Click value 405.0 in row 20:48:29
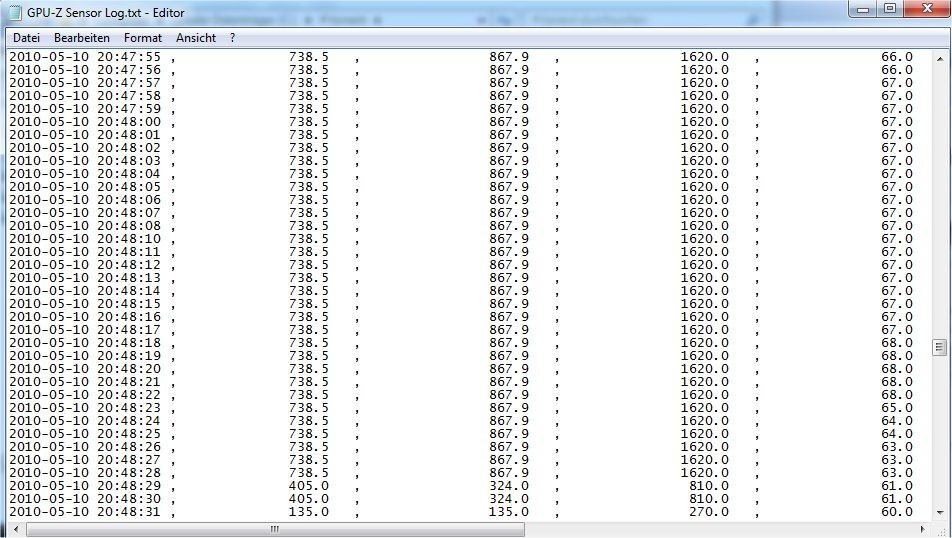Viewport: 952px width, 538px height. pos(309,486)
